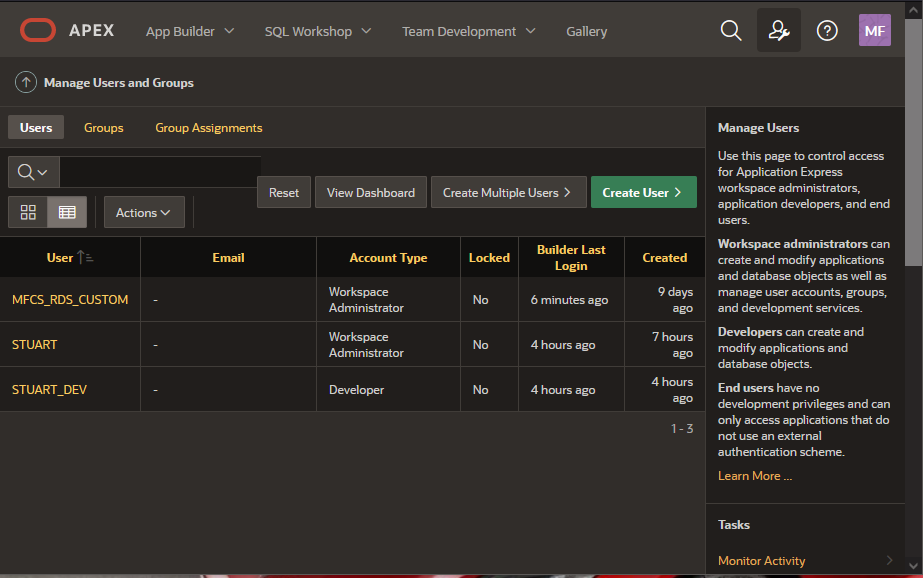Open the search column selector dropdown

(31, 171)
